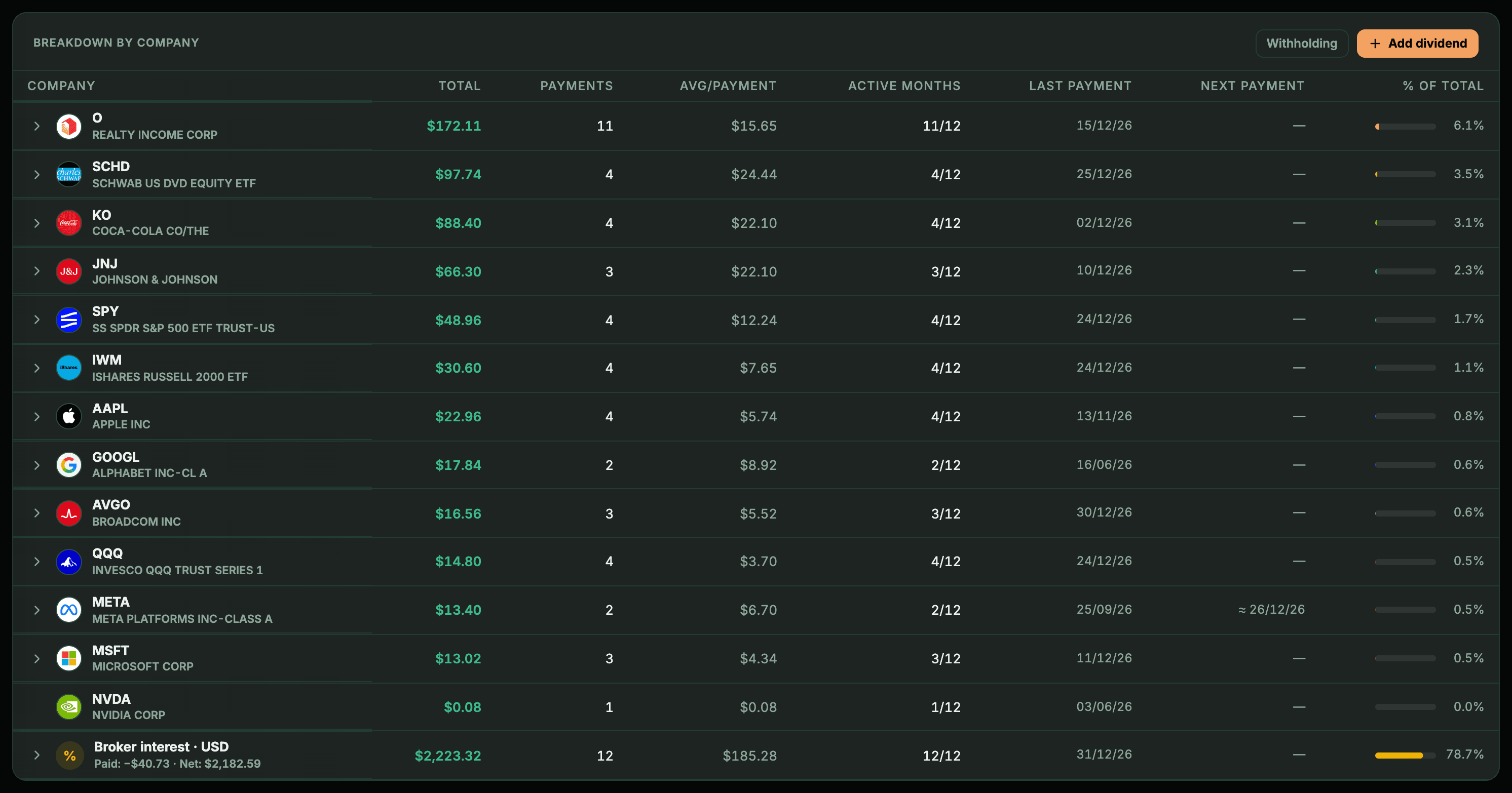This screenshot has height=793, width=1512.
Task: Click the J&J logo icon for JNJ
Action: point(69,271)
